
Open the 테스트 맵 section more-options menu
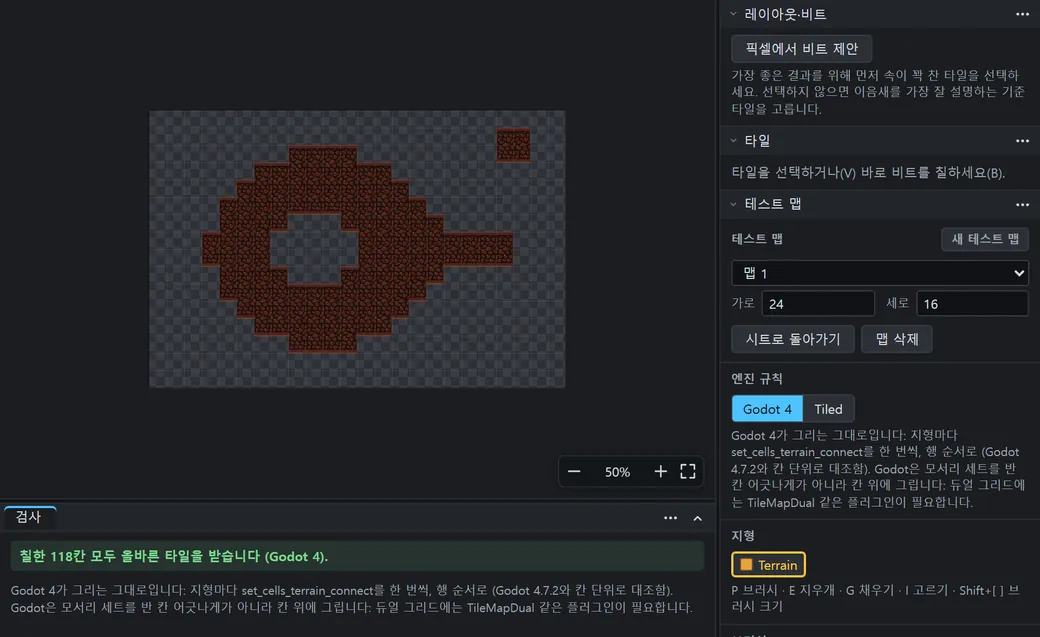click(1022, 204)
